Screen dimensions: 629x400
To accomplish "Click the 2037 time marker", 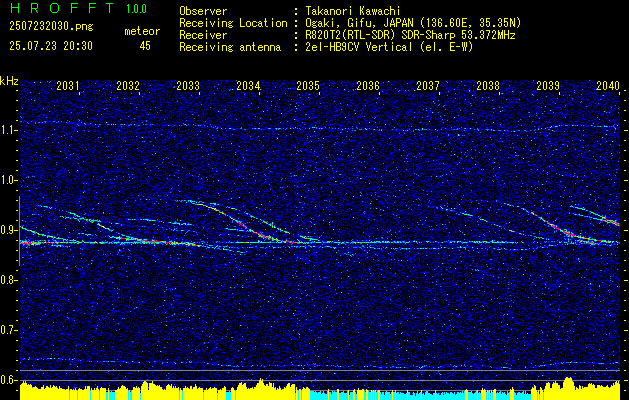I will point(428,85).
